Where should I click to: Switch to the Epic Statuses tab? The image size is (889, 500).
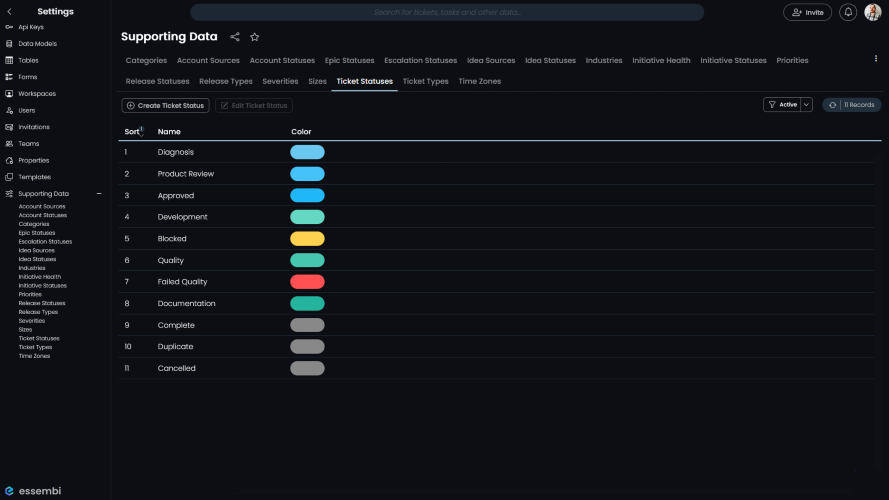[x=349, y=61]
